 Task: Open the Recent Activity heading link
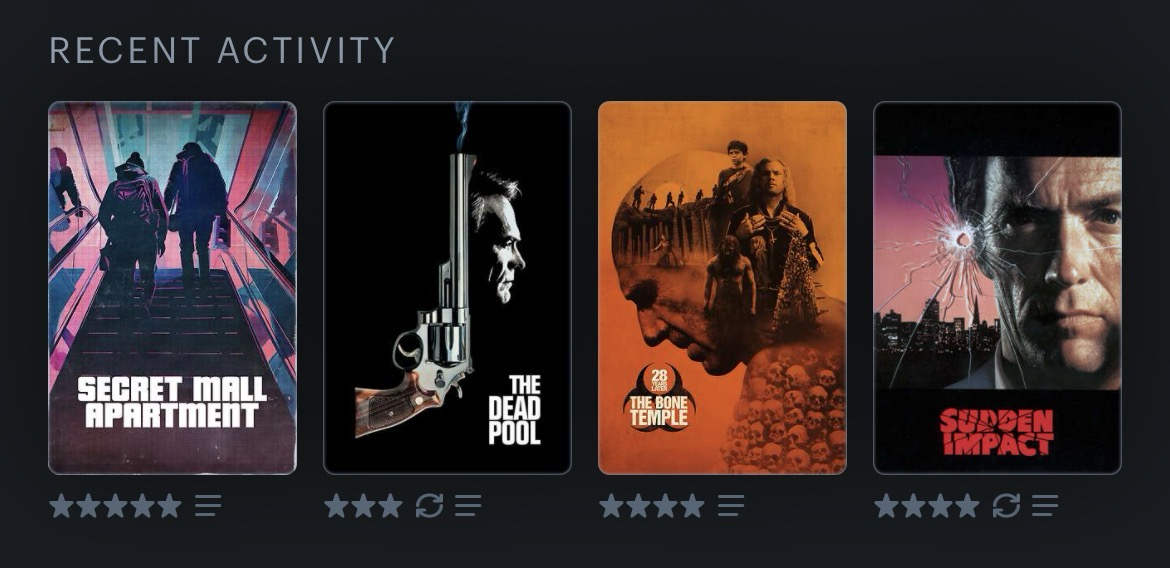tap(222, 51)
